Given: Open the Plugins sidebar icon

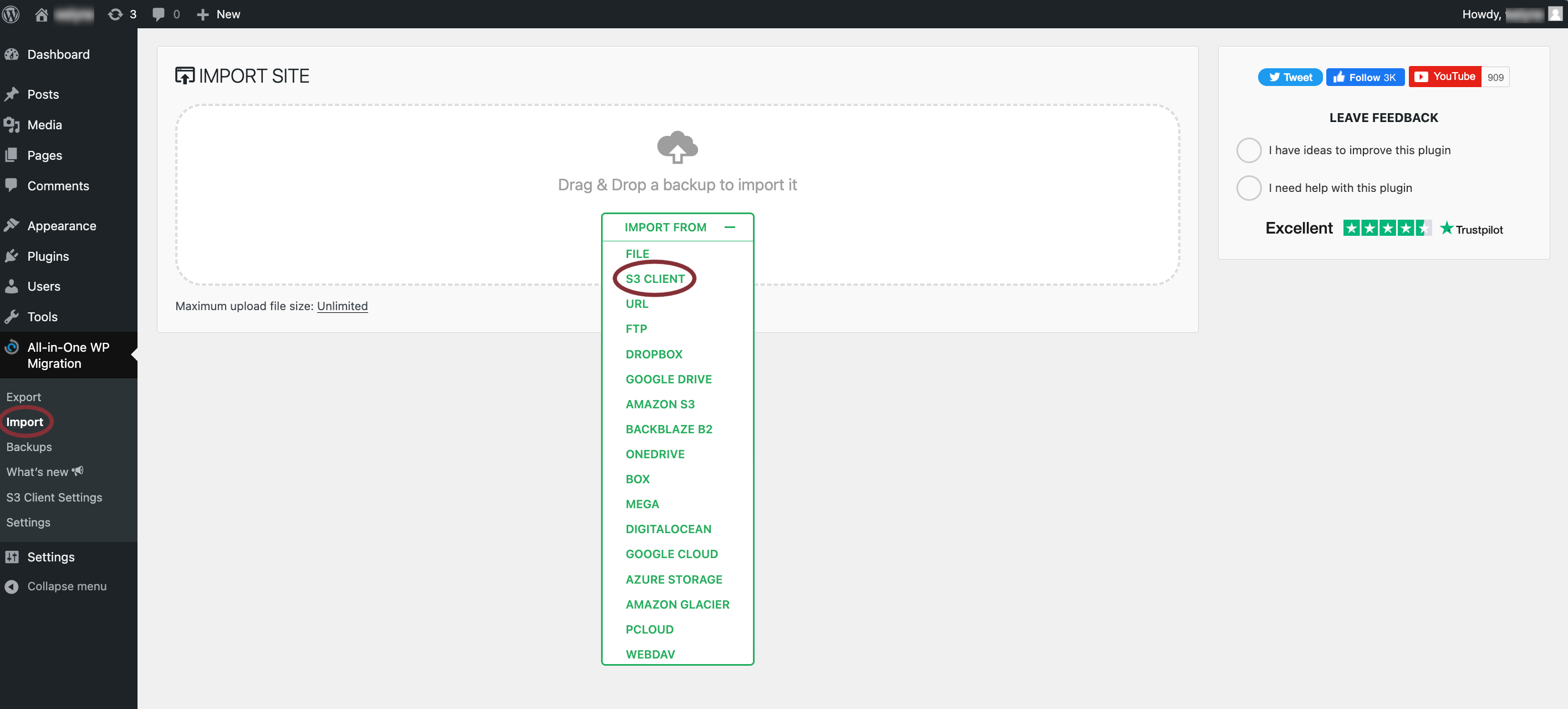Looking at the screenshot, I should pos(12,256).
